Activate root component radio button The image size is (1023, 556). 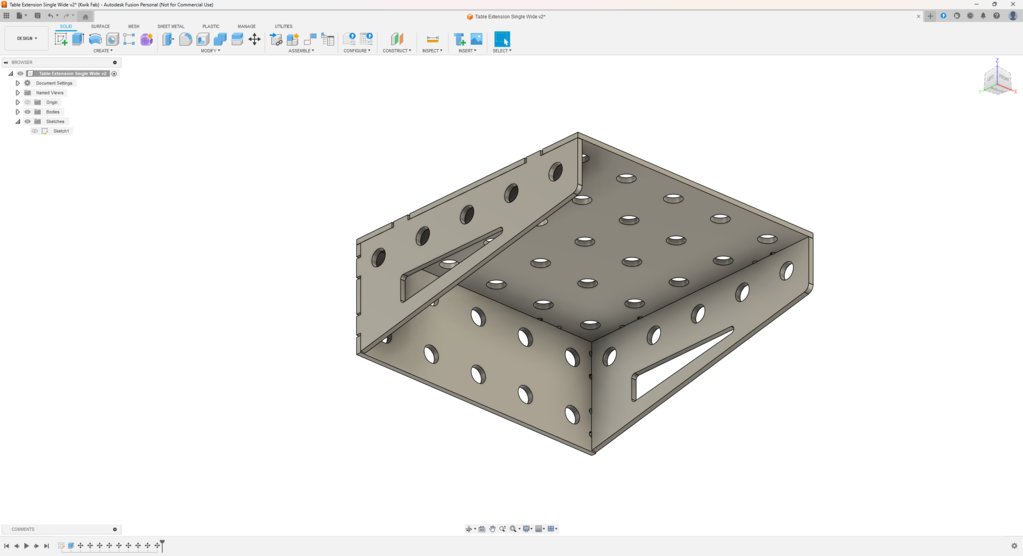point(114,74)
